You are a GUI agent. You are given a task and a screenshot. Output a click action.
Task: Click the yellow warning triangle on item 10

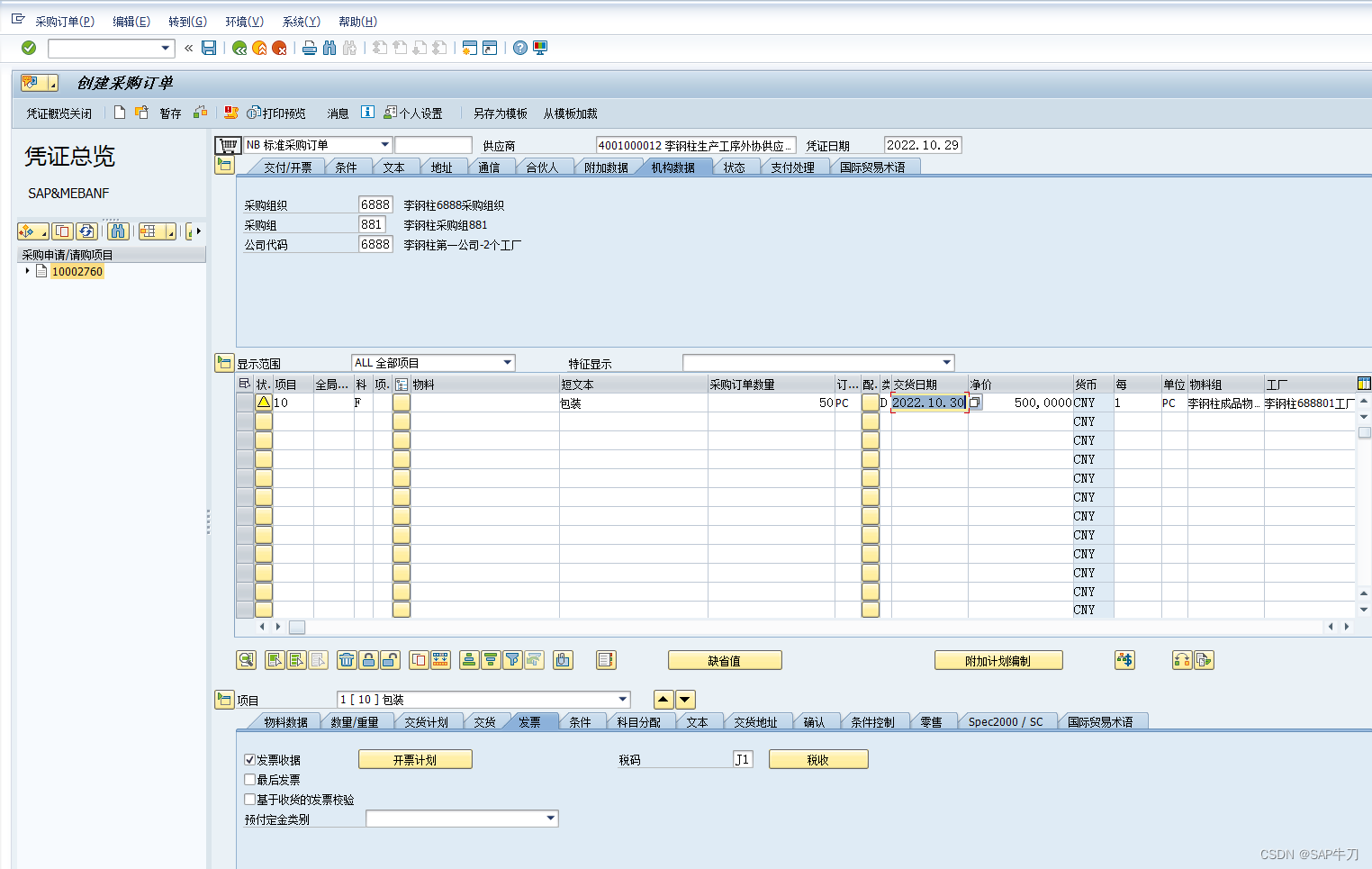[x=264, y=403]
